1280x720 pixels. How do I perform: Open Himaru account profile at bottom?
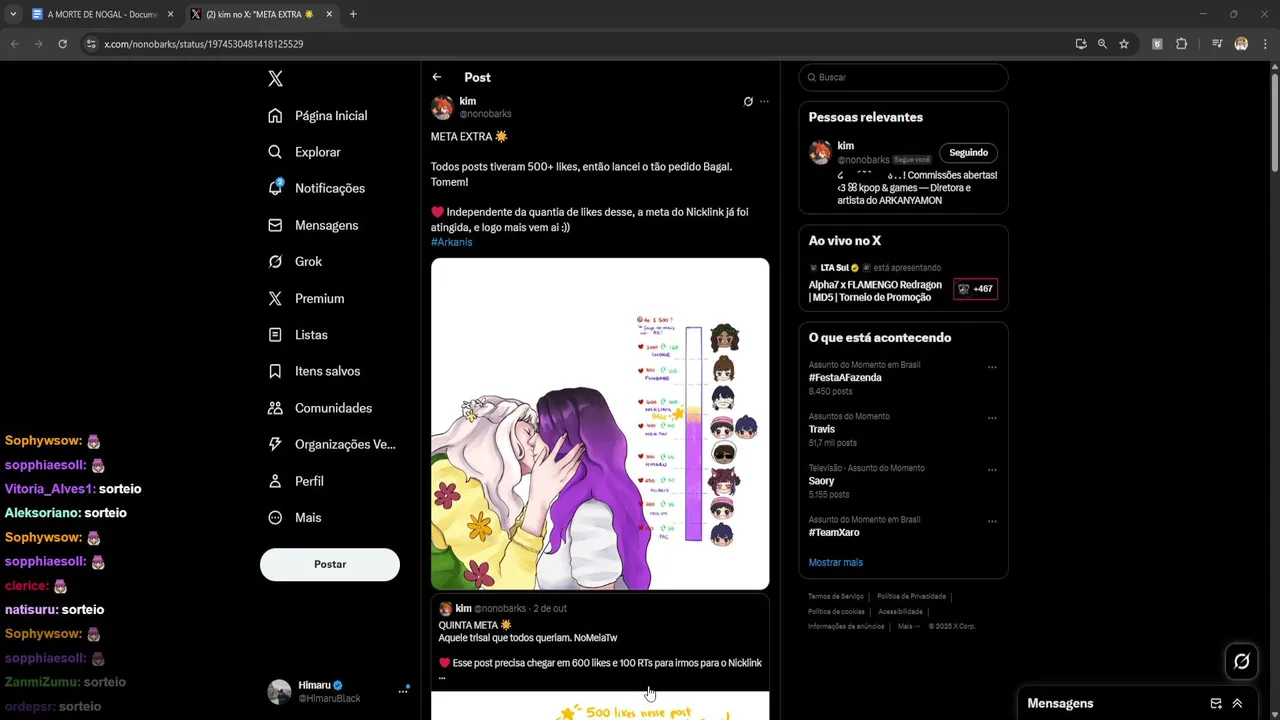pyautogui.click(x=330, y=691)
